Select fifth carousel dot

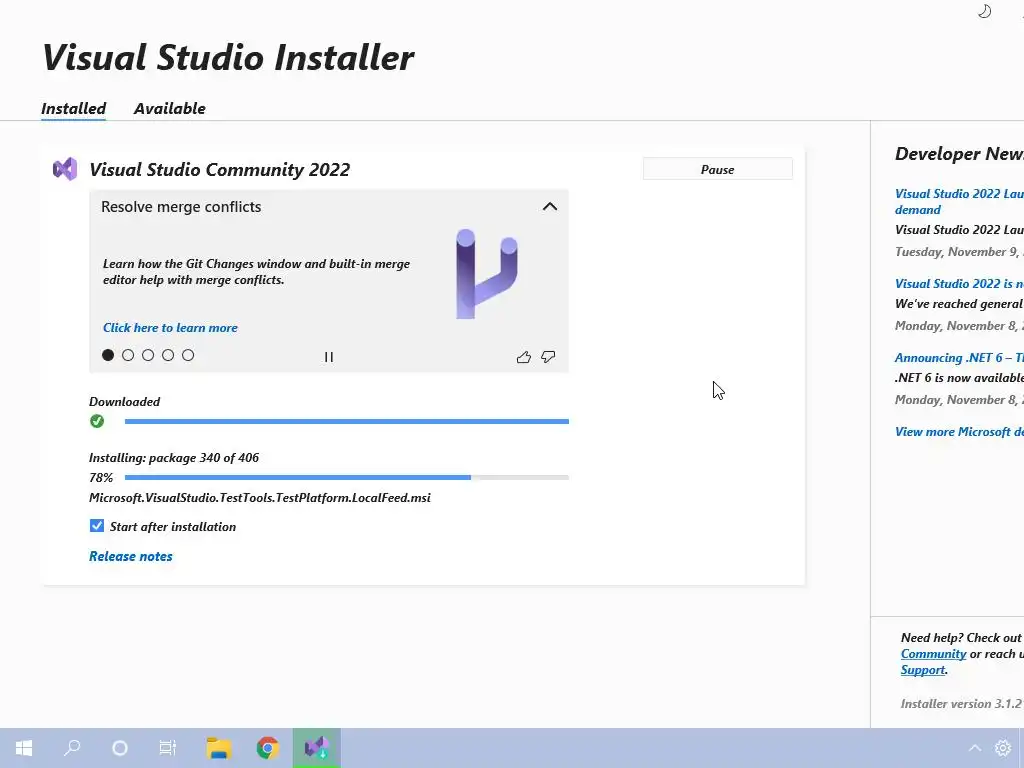tap(188, 355)
